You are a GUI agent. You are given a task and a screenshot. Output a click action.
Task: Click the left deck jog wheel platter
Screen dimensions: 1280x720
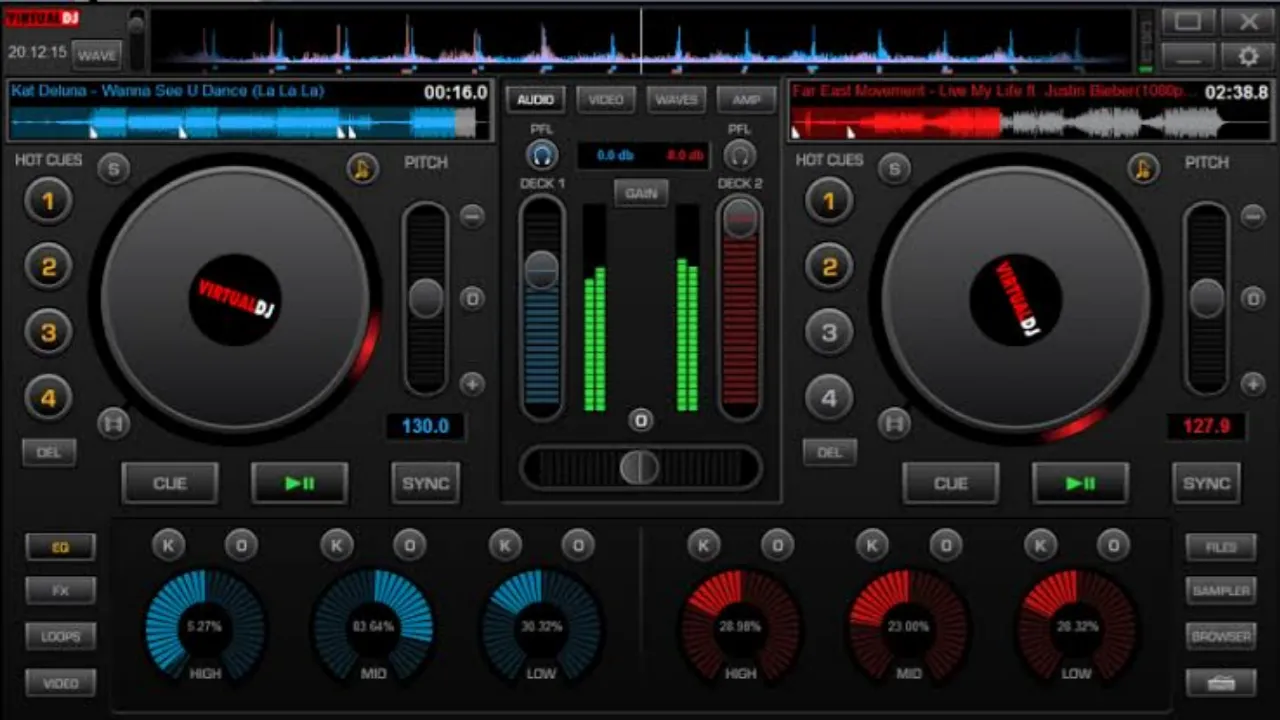point(236,299)
